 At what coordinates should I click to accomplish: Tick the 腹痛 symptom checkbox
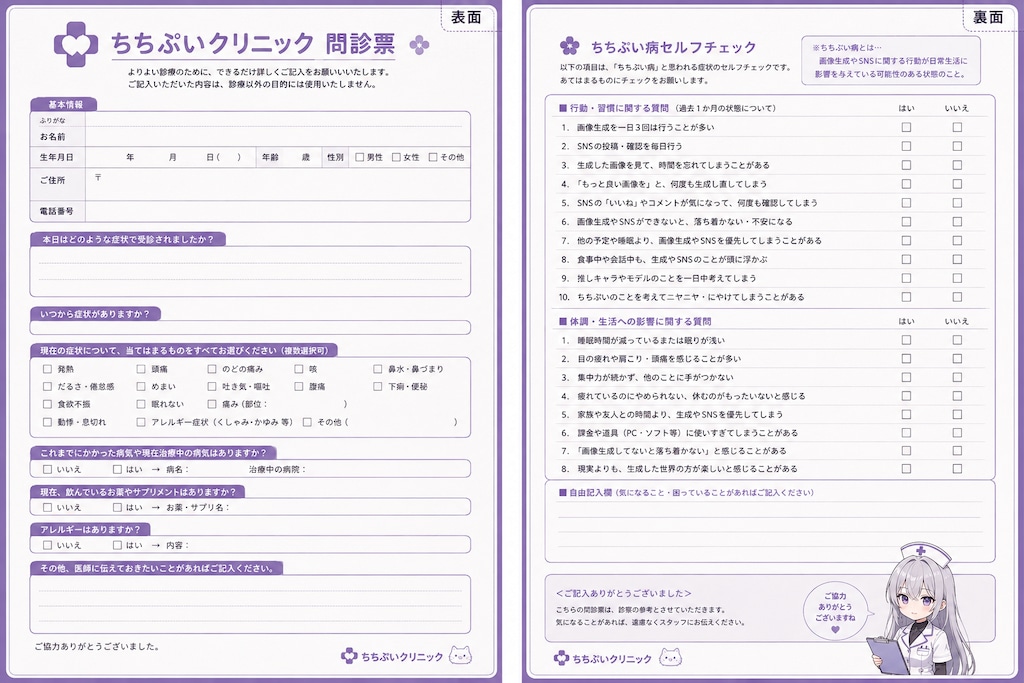[x=298, y=387]
